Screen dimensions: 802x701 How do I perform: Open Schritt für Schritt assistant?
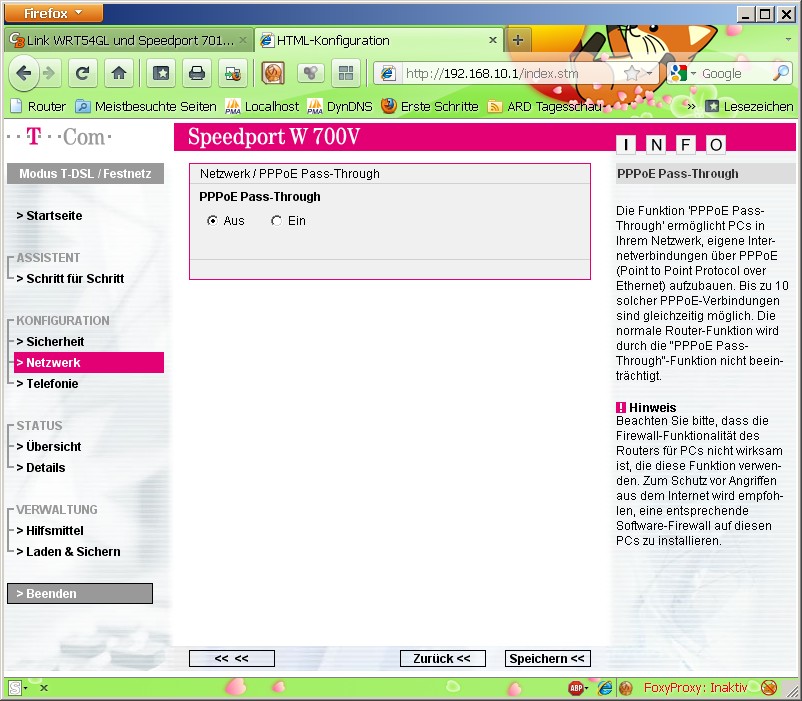point(70,279)
